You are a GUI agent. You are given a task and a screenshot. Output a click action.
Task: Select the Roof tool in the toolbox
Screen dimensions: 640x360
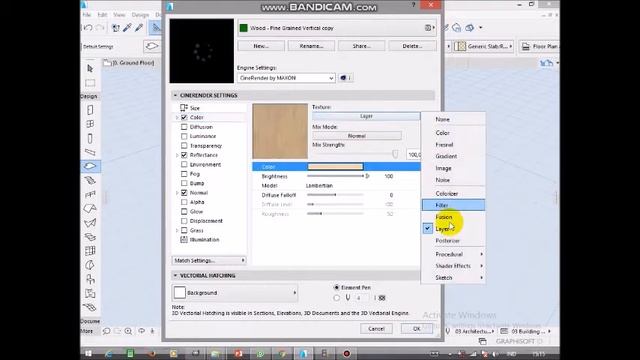(90, 208)
